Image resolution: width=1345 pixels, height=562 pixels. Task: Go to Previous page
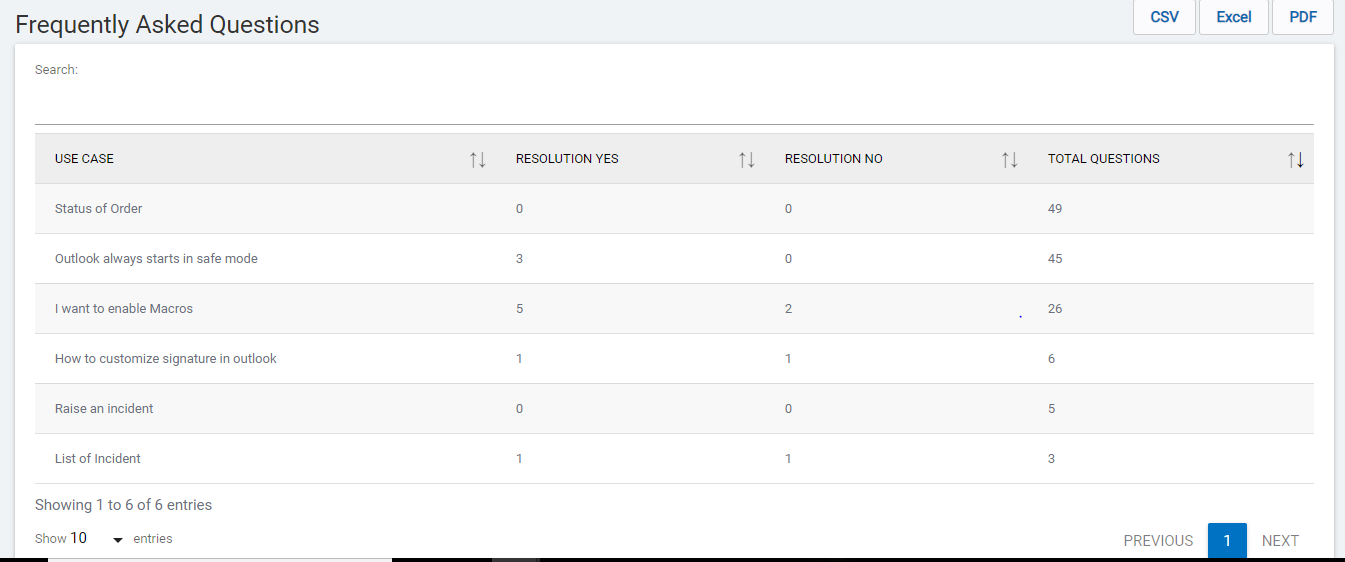1158,541
